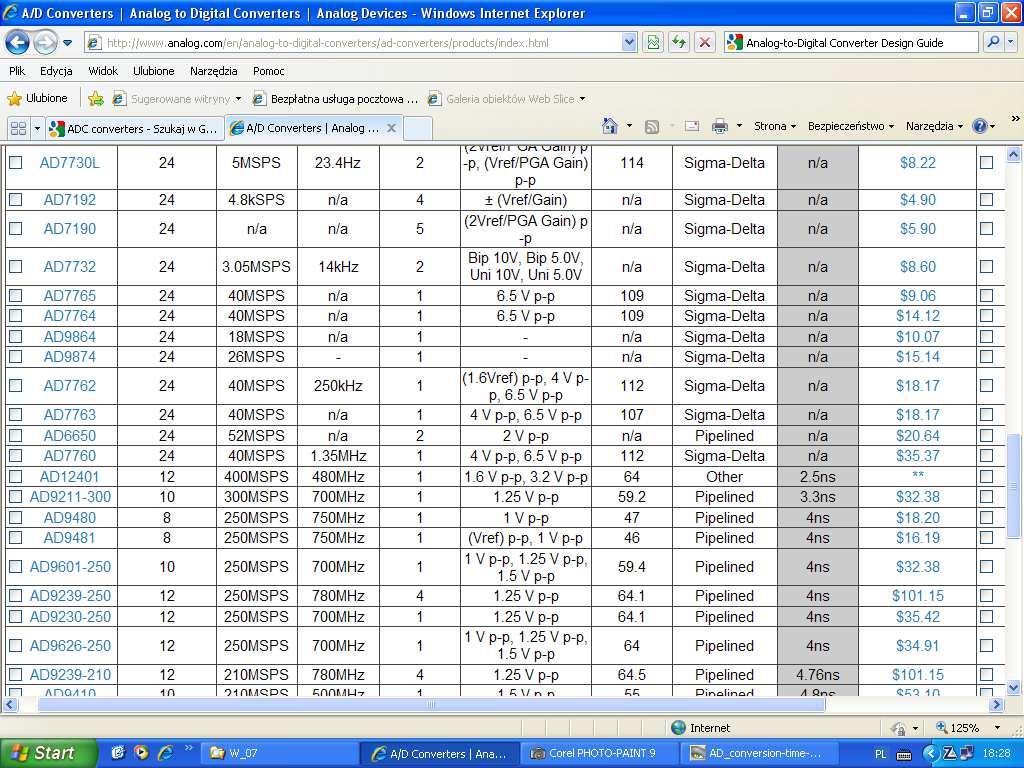Click the vertical scrollbar down arrow
Viewport: 1024px width, 768px height.
1013,688
